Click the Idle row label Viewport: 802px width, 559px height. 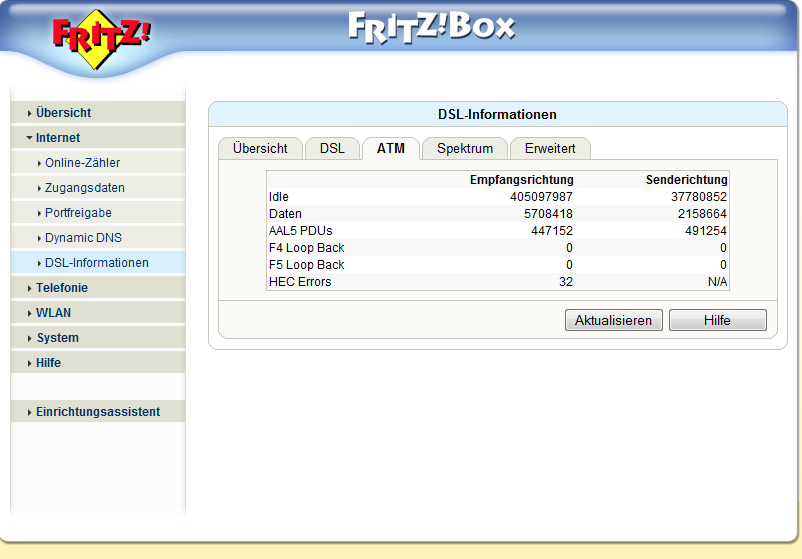(x=279, y=197)
